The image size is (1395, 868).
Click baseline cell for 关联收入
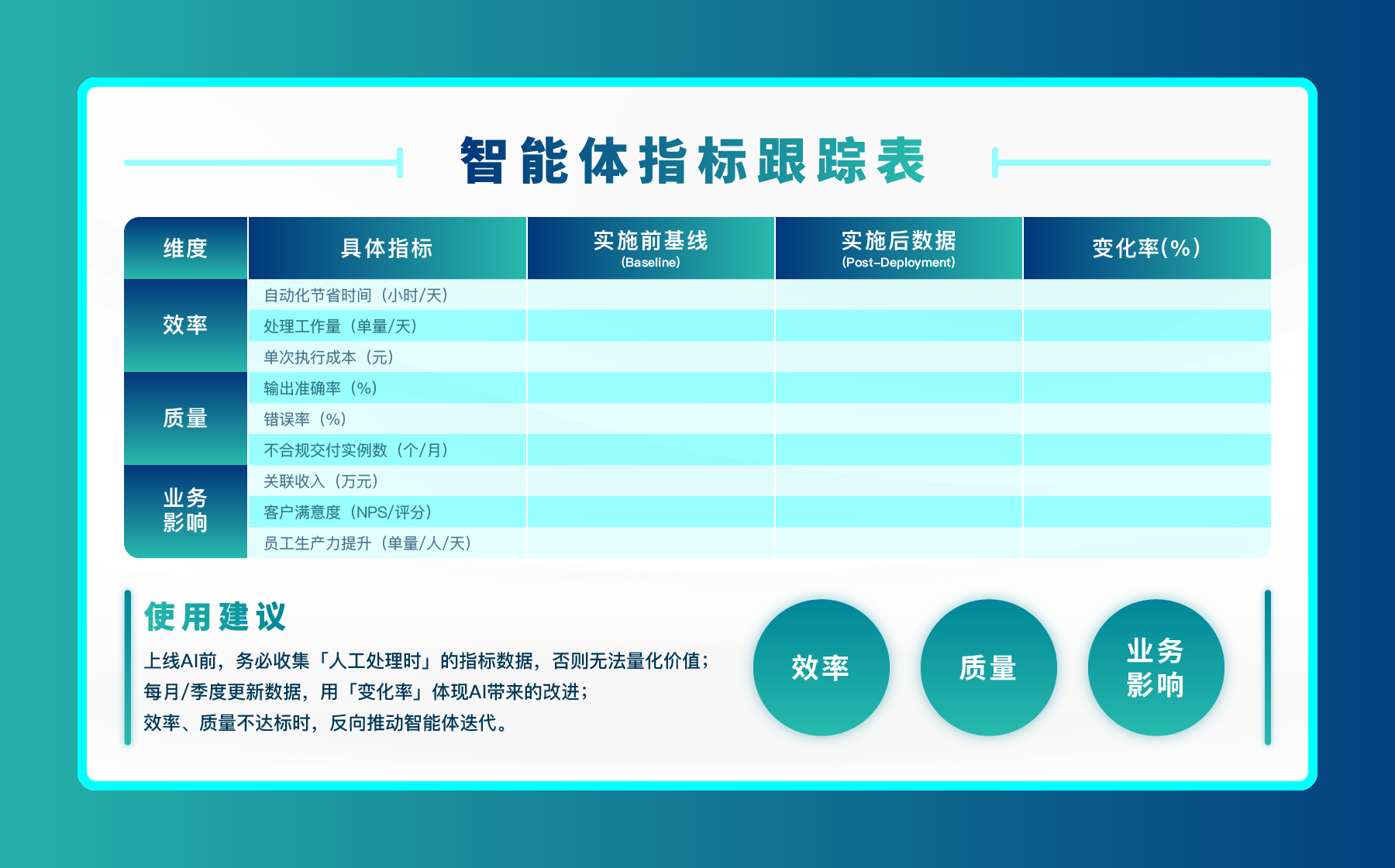point(651,480)
